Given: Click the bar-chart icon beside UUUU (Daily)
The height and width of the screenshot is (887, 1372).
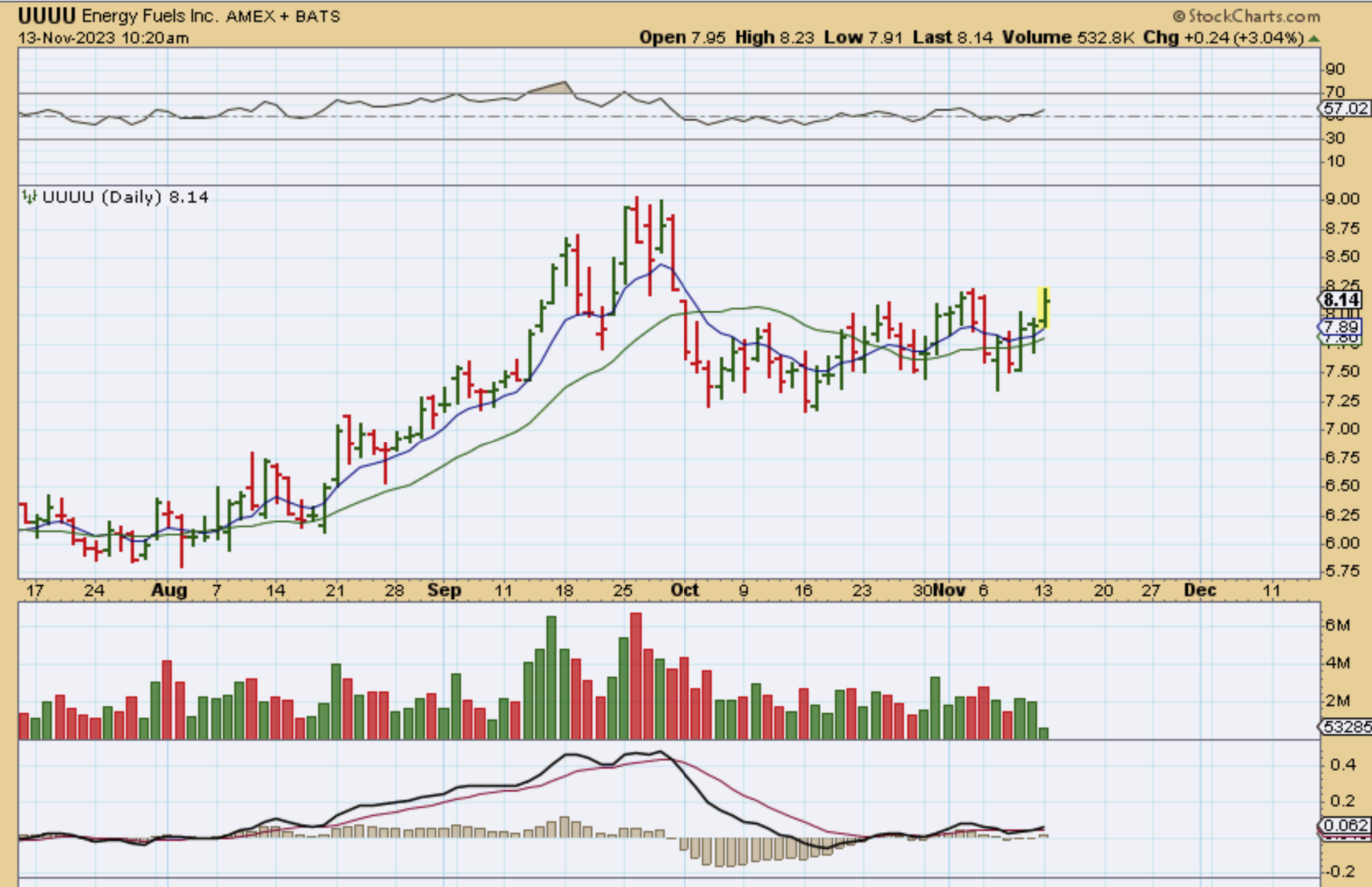Looking at the screenshot, I should click(29, 197).
